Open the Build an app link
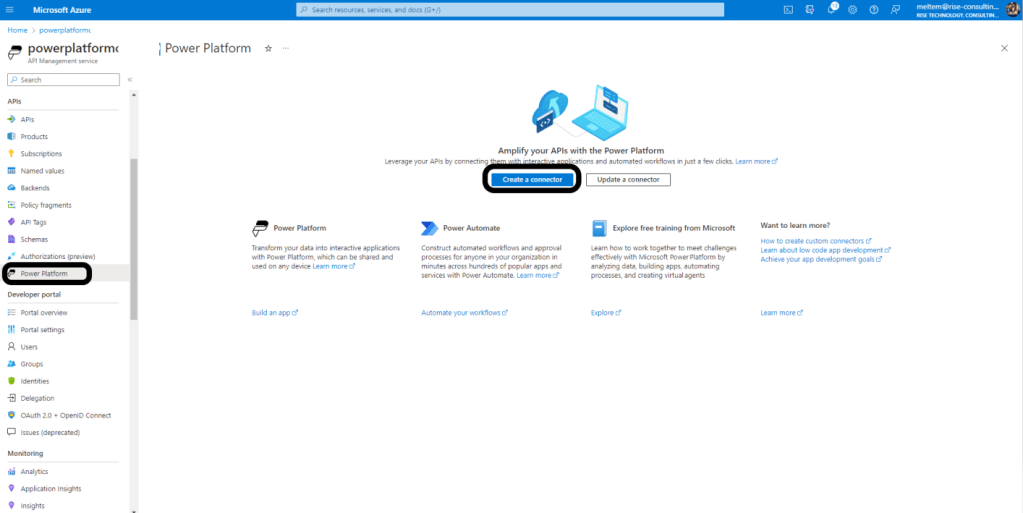This screenshot has width=1023, height=513. (274, 313)
